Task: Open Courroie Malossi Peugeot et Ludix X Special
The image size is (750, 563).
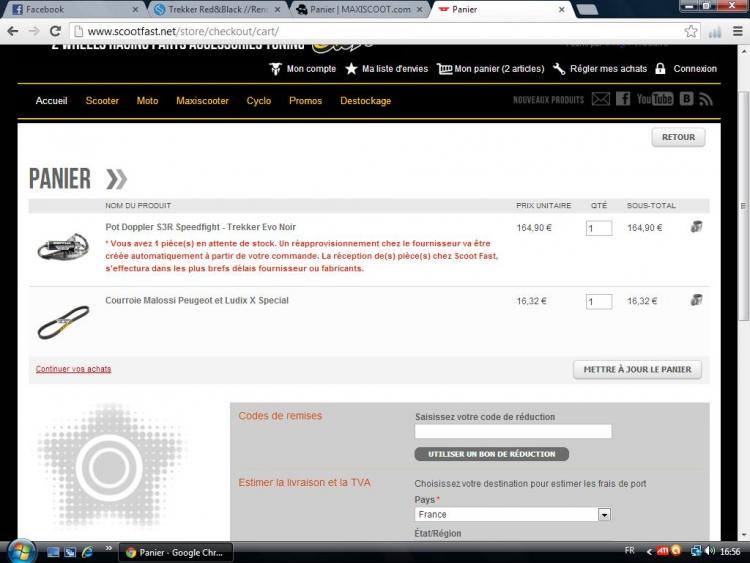Action: (197, 300)
